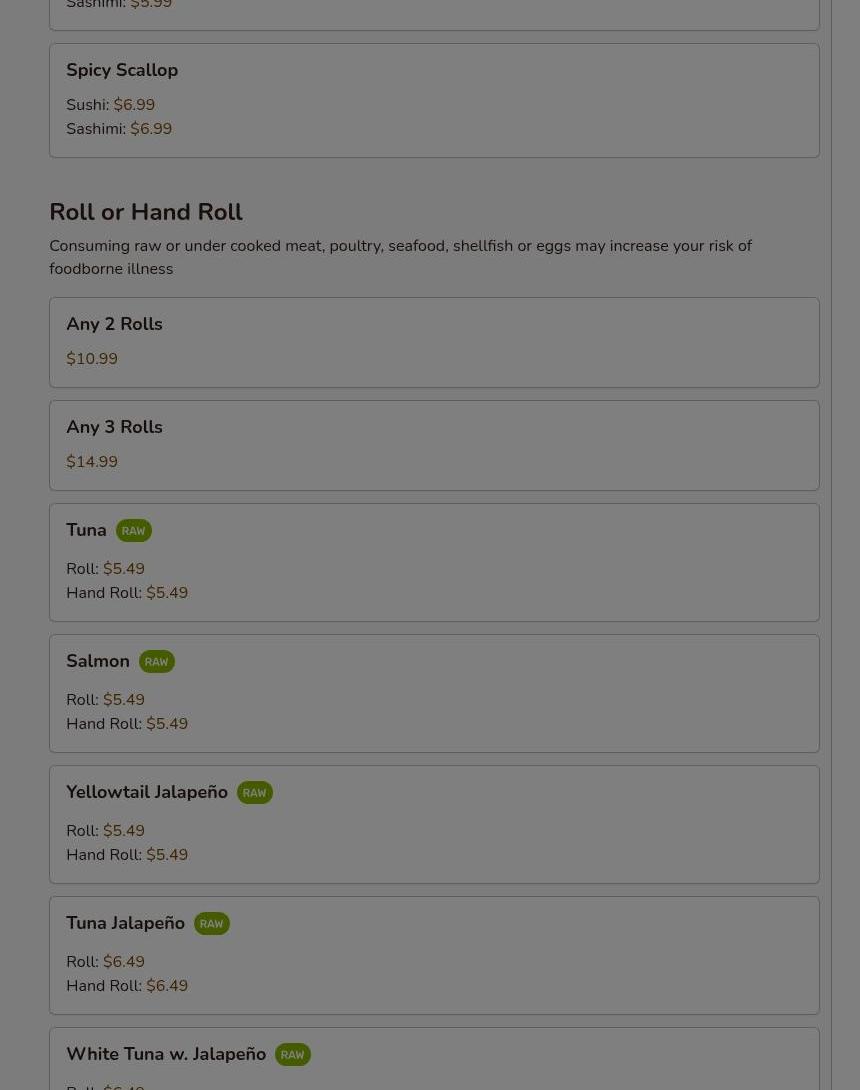Click the $10.99 price for Any 2 Rolls
This screenshot has height=1090, width=860.
pyautogui.click(x=92, y=359)
